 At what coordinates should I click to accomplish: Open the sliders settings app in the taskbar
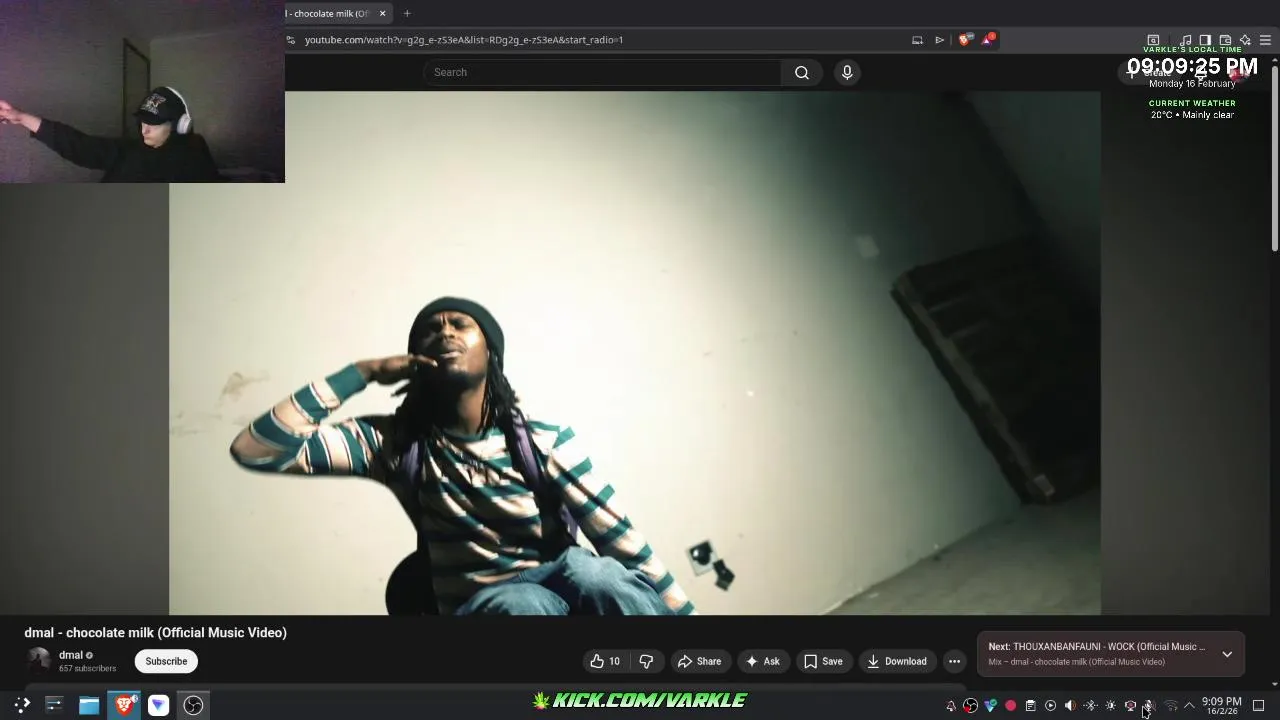click(54, 705)
